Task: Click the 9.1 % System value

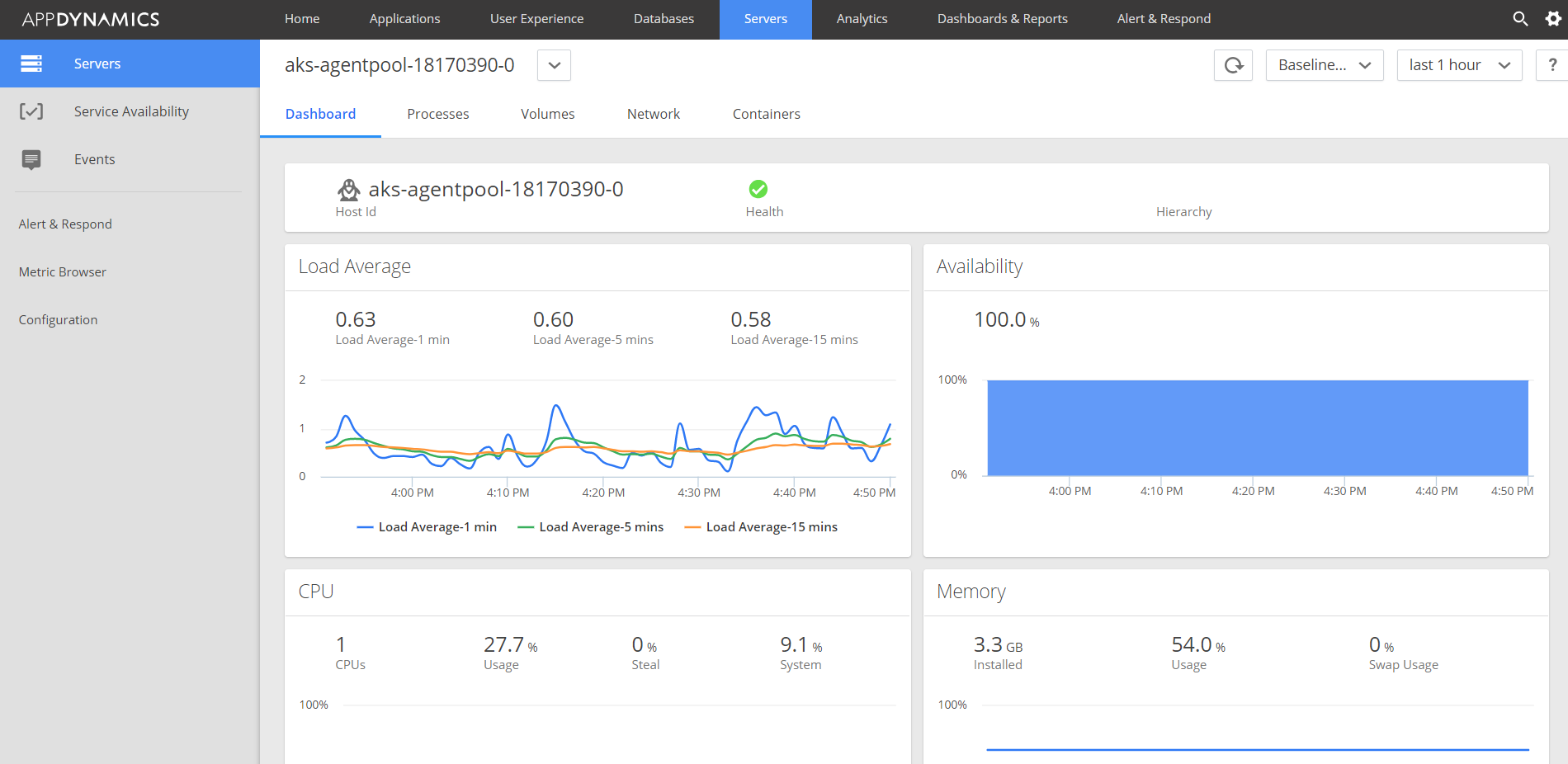Action: [x=801, y=644]
